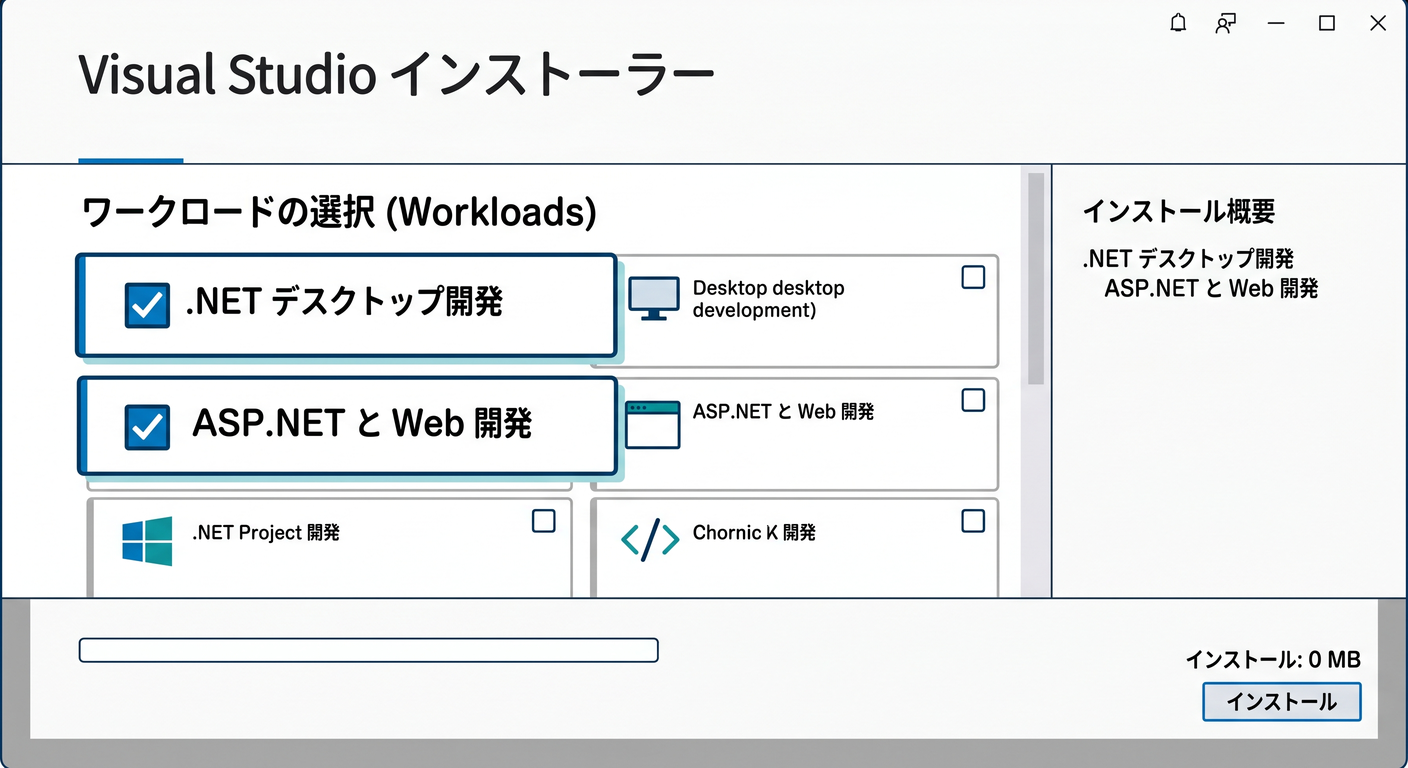The image size is (1408, 768).
Task: Uncheck the .NET デスクトップ開発 checkbox
Action: [x=147, y=305]
